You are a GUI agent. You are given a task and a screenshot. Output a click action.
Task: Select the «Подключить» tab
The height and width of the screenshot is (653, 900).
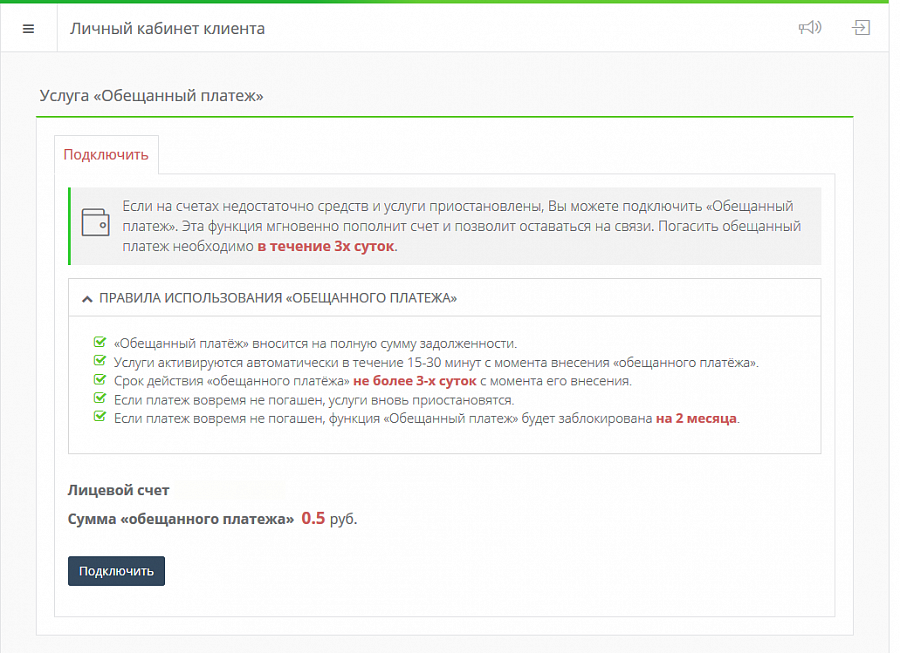click(x=106, y=155)
